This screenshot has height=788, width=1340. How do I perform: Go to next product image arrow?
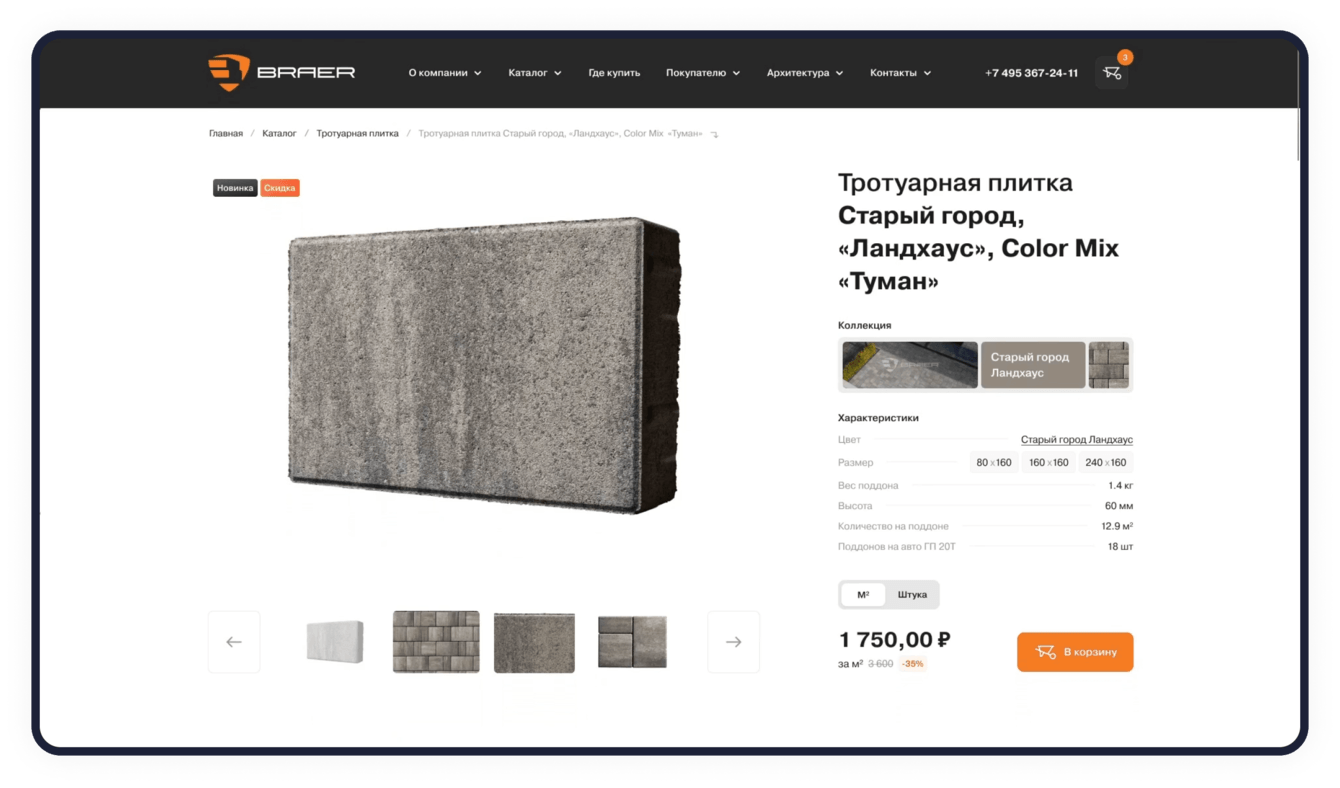point(733,642)
